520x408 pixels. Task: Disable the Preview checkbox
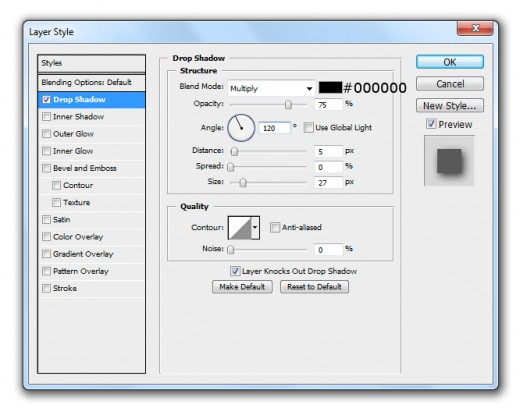(431, 124)
